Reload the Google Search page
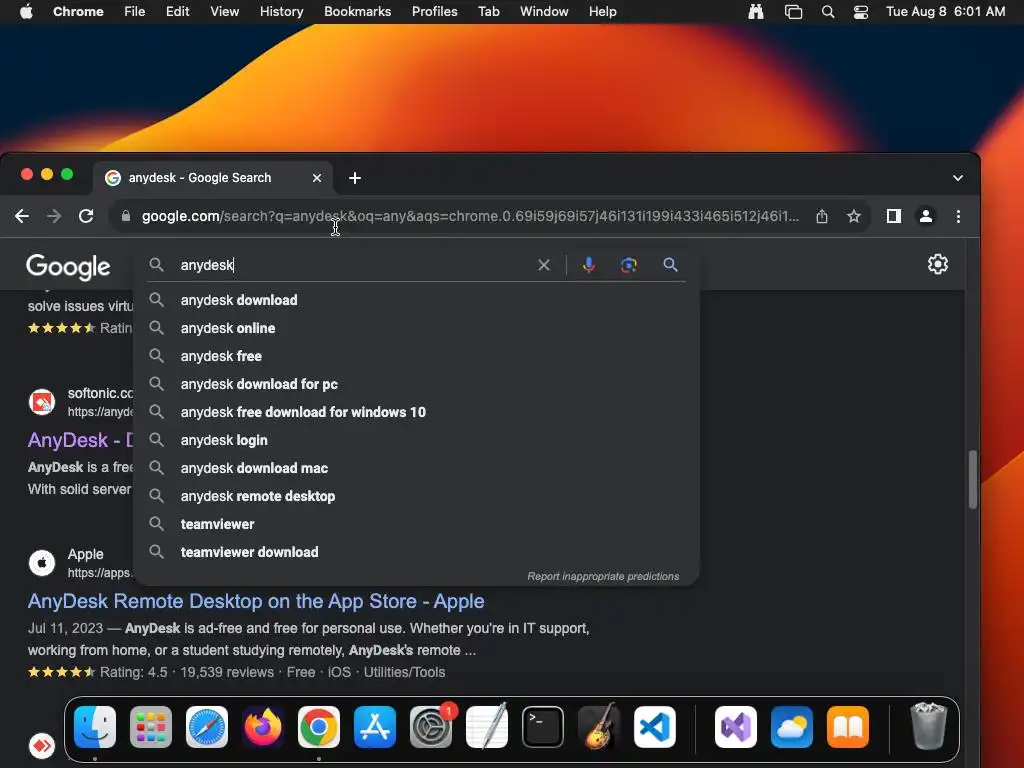The width and height of the screenshot is (1024, 768). click(86, 216)
